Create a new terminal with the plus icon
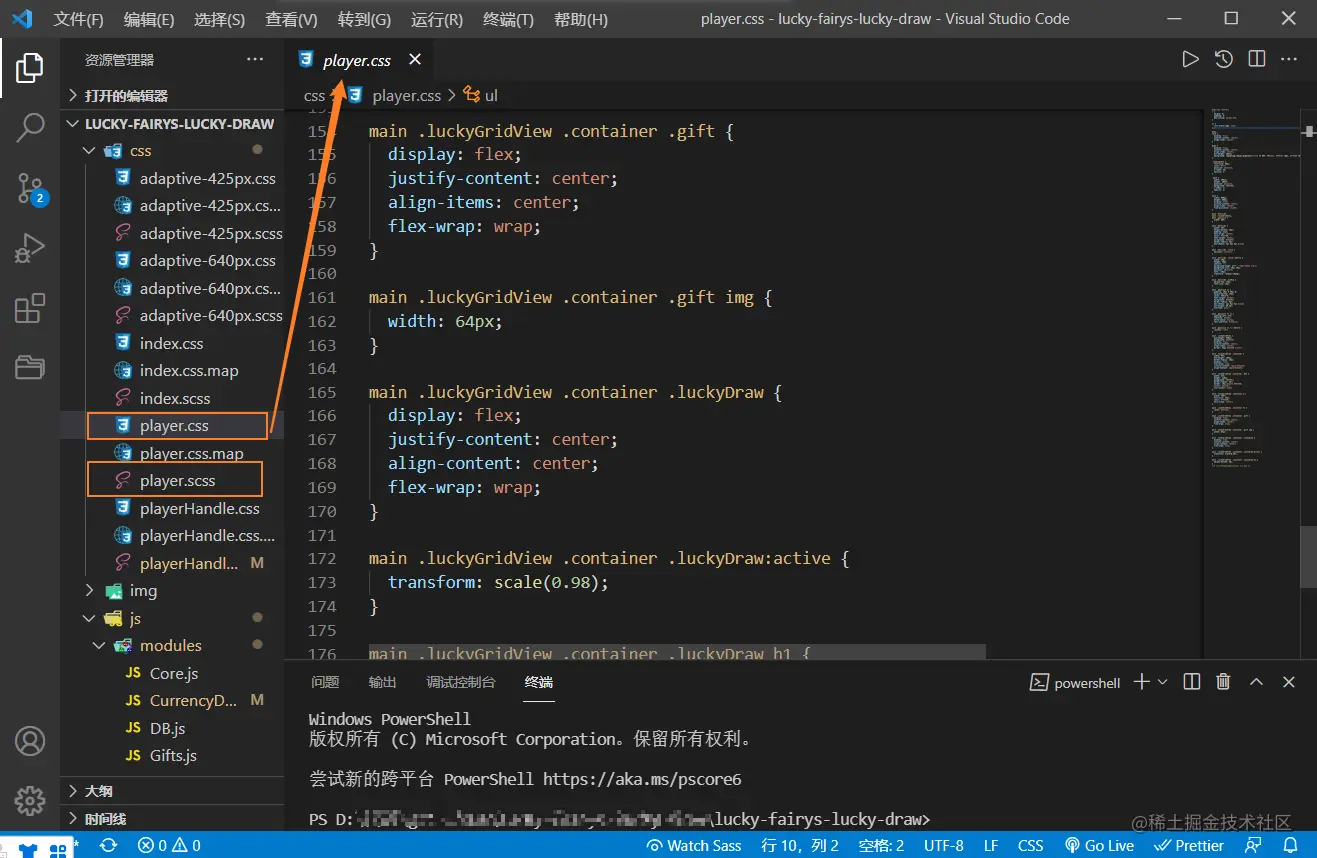Image resolution: width=1317 pixels, height=858 pixels. point(1141,682)
